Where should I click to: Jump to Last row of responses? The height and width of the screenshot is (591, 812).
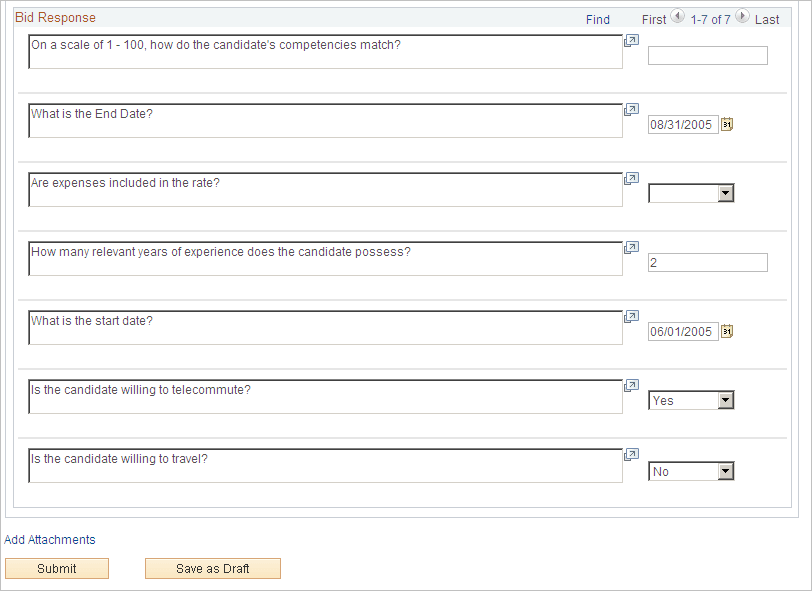coord(767,19)
